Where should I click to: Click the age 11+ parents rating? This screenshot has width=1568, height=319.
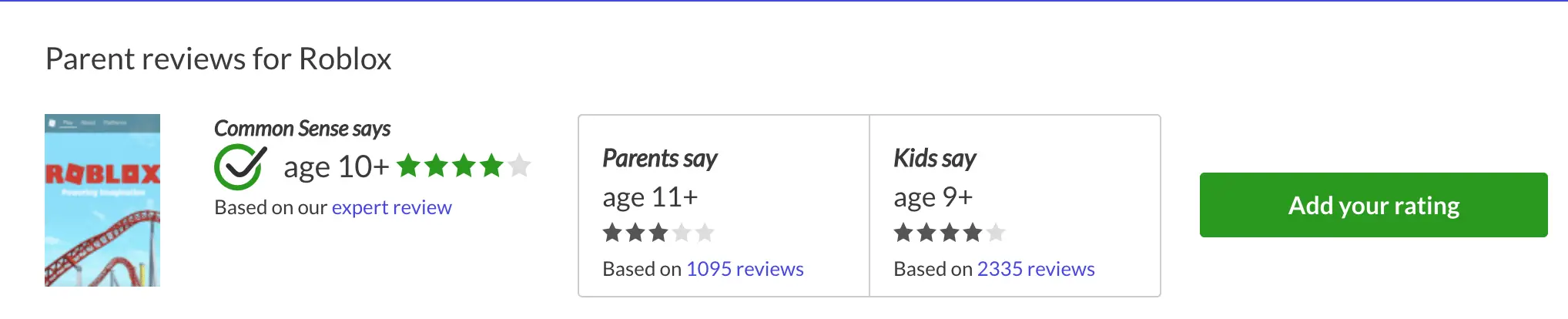pyautogui.click(x=650, y=197)
